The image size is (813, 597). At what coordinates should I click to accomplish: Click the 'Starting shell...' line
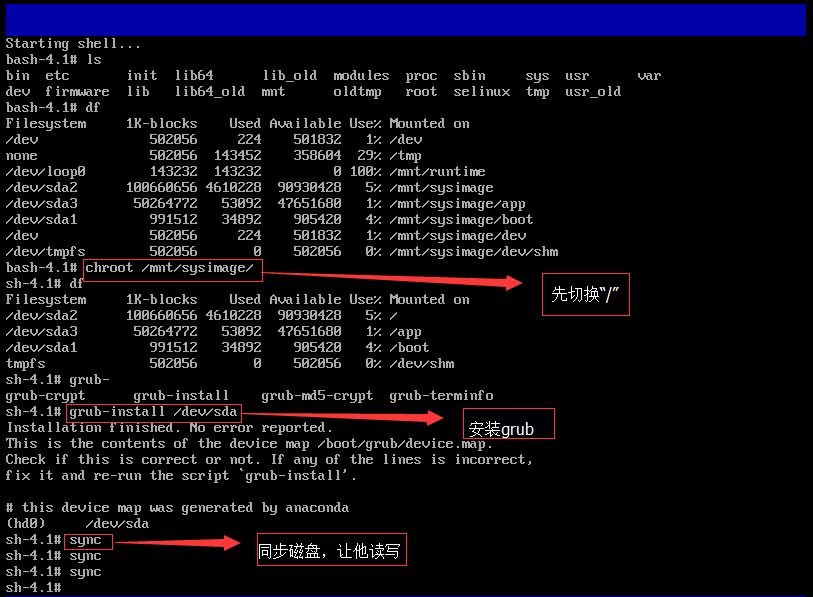point(73,44)
